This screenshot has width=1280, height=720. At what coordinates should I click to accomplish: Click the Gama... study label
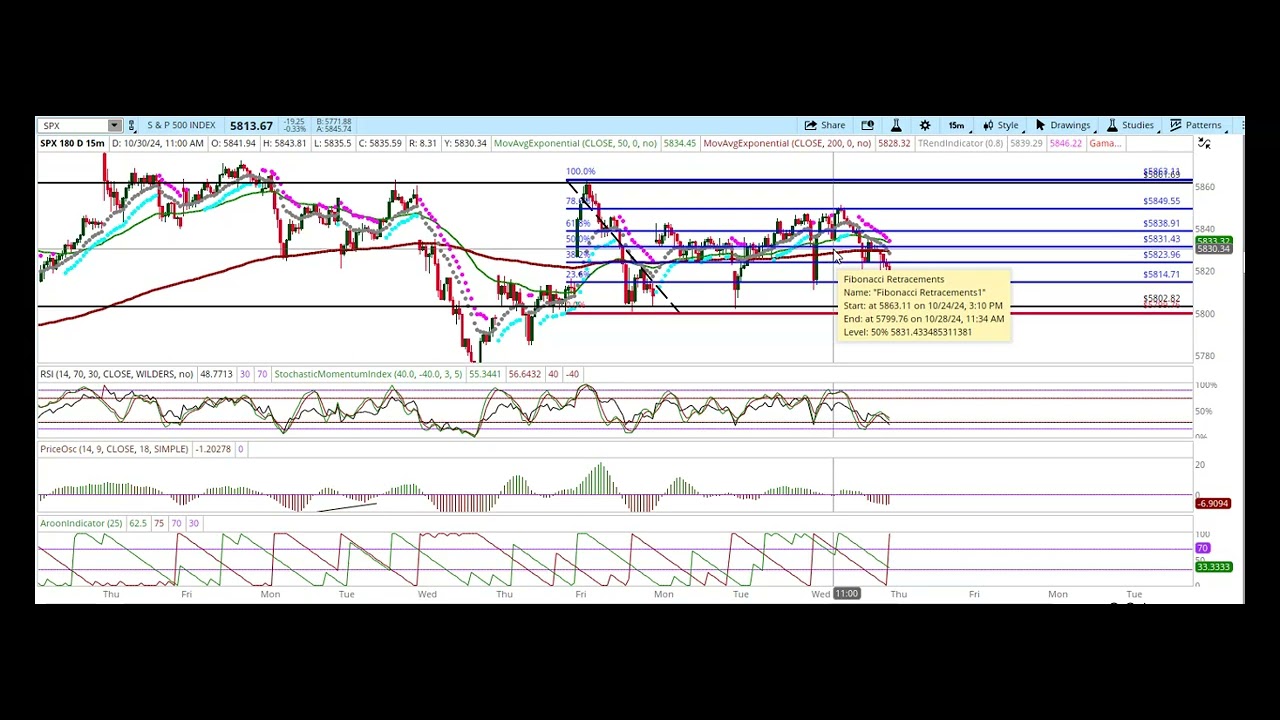[1105, 144]
